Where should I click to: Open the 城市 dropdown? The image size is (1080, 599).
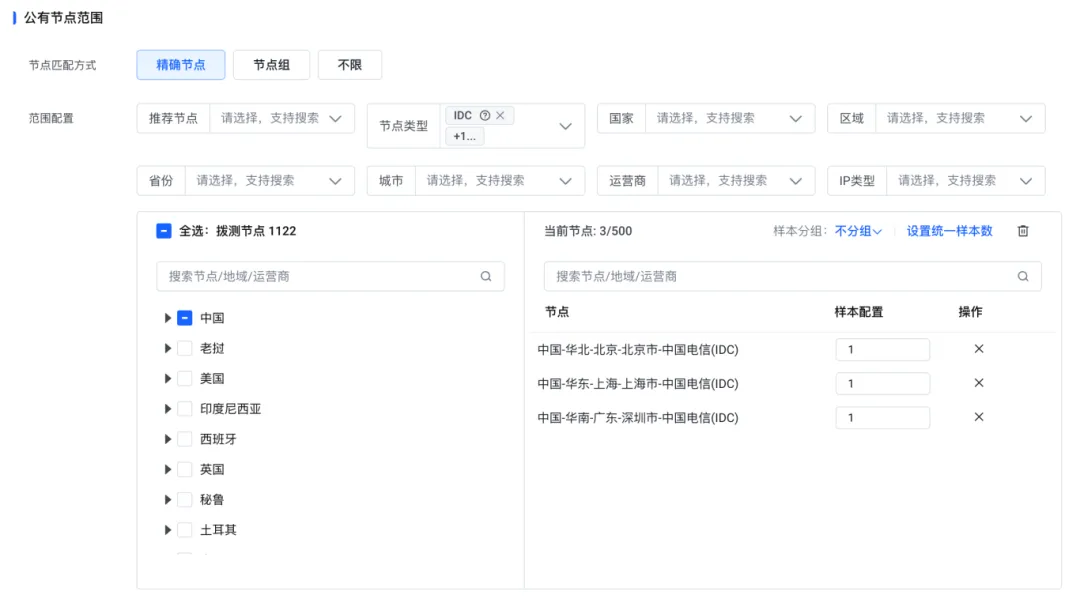500,181
